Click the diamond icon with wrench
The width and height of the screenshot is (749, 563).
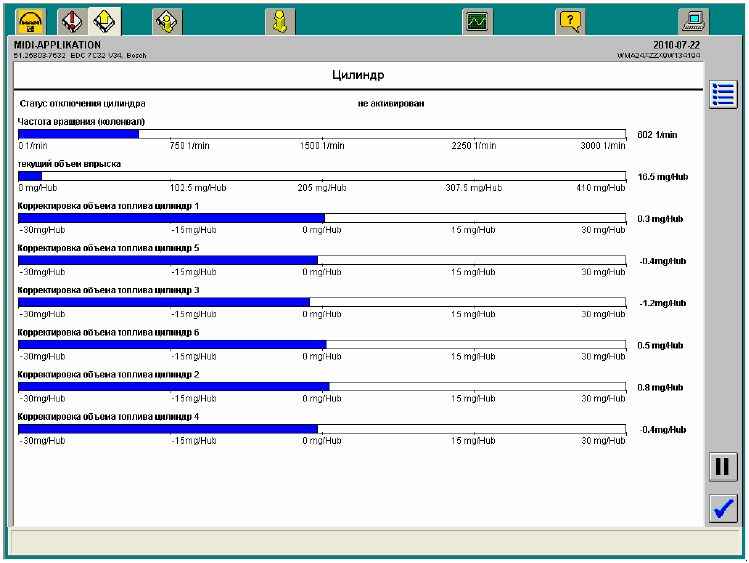(x=167, y=20)
